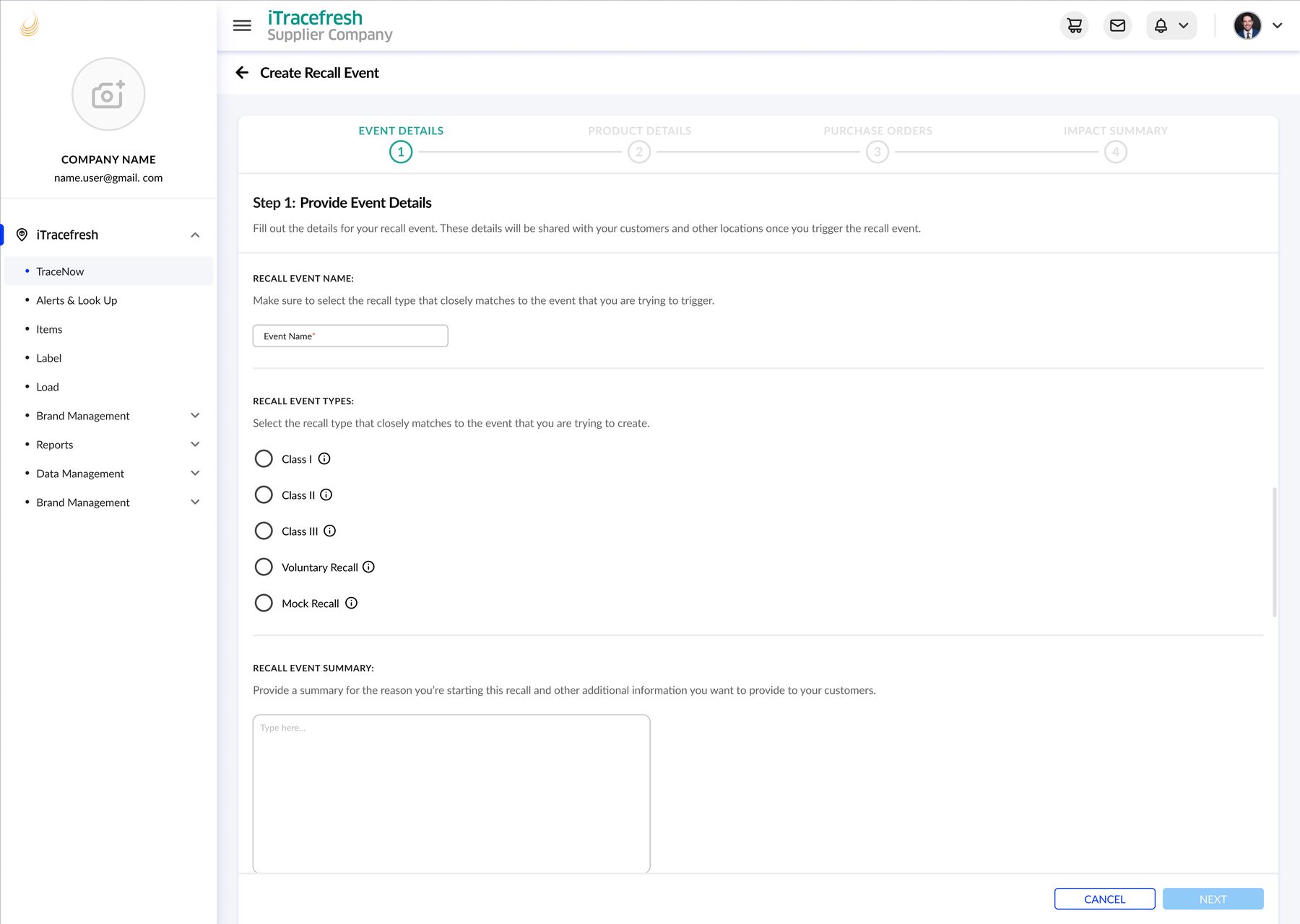1300x924 pixels.
Task: Expand the Data Management submenu
Action: 195,473
